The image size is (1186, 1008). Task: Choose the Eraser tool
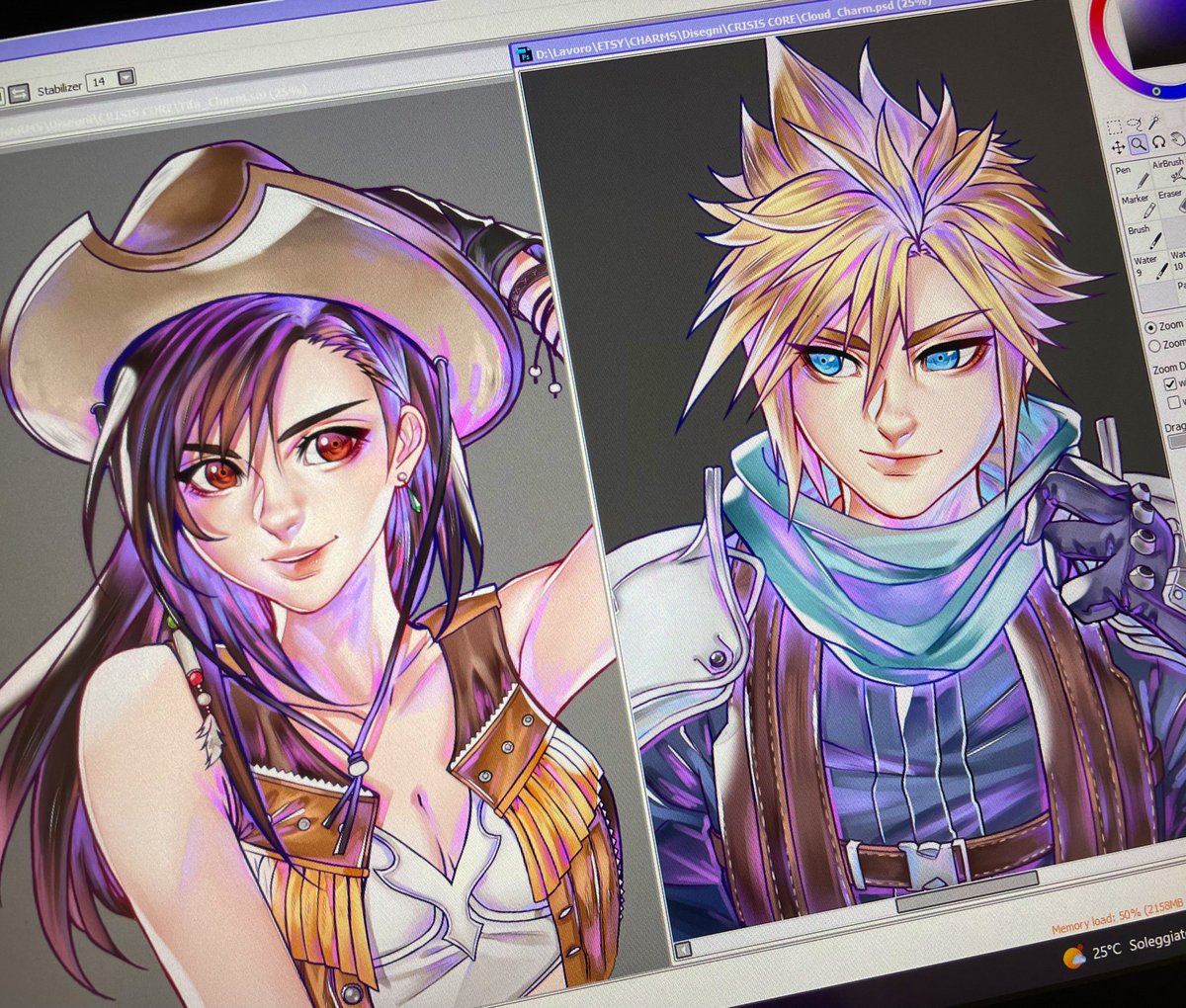tap(1171, 204)
